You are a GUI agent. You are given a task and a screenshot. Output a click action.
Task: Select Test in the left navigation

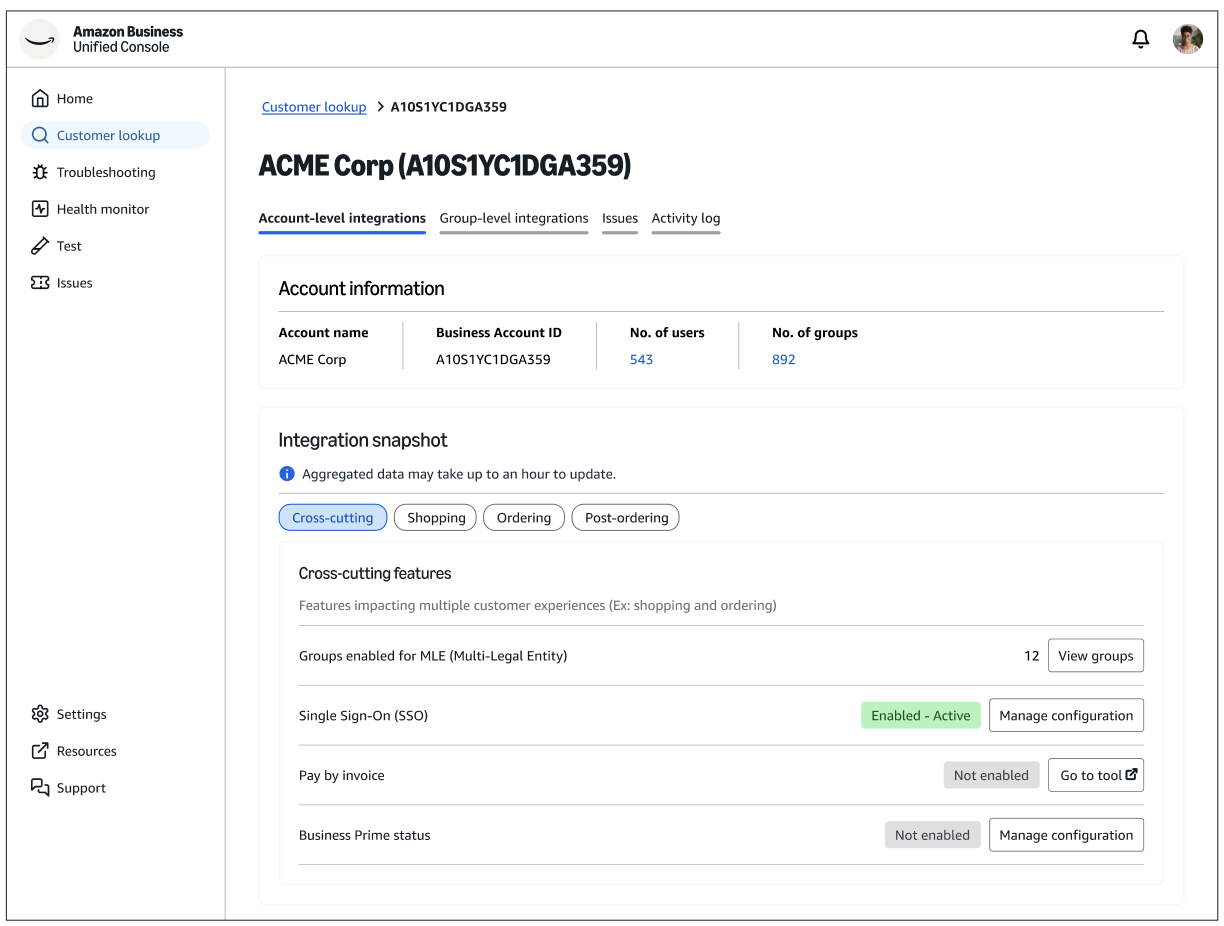[68, 246]
